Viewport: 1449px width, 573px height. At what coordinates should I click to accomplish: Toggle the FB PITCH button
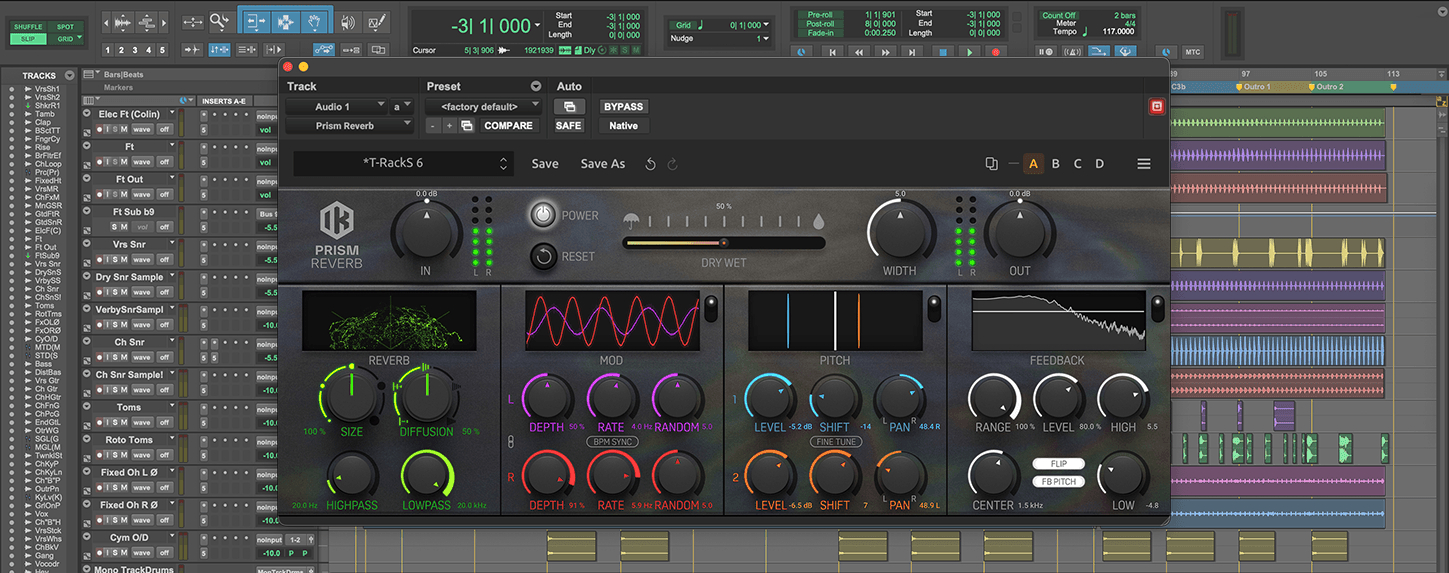[1058, 482]
